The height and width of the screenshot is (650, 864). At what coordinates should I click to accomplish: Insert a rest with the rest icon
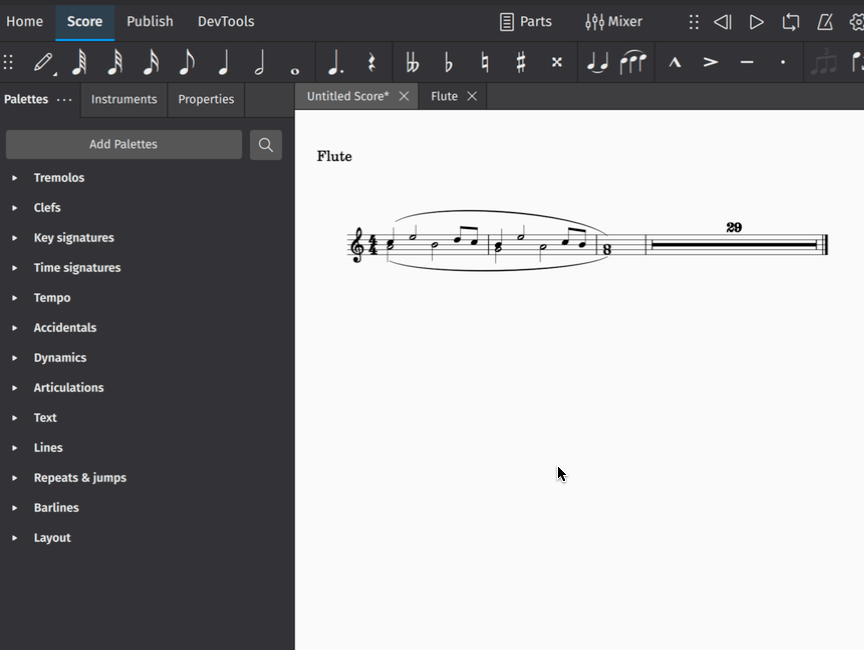(371, 62)
